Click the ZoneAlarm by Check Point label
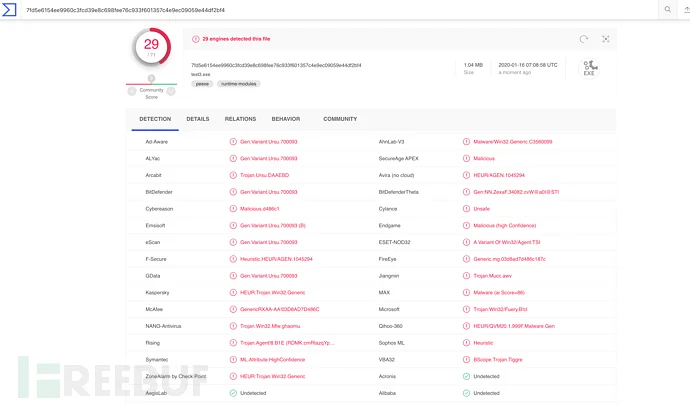This screenshot has height=405, width=690. point(176,376)
